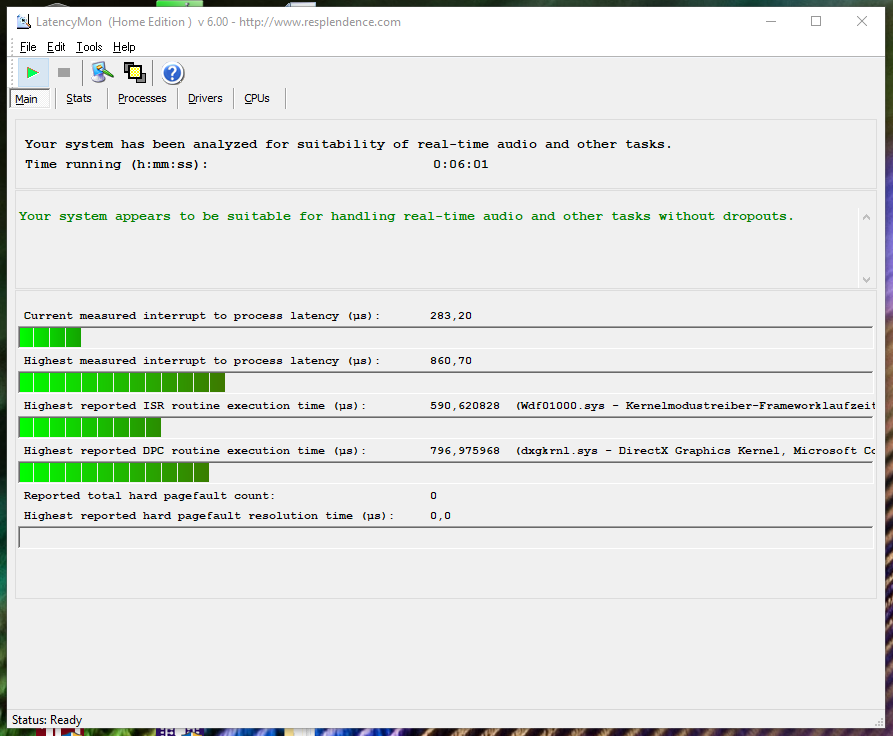Switch to the Main tab

(x=27, y=99)
